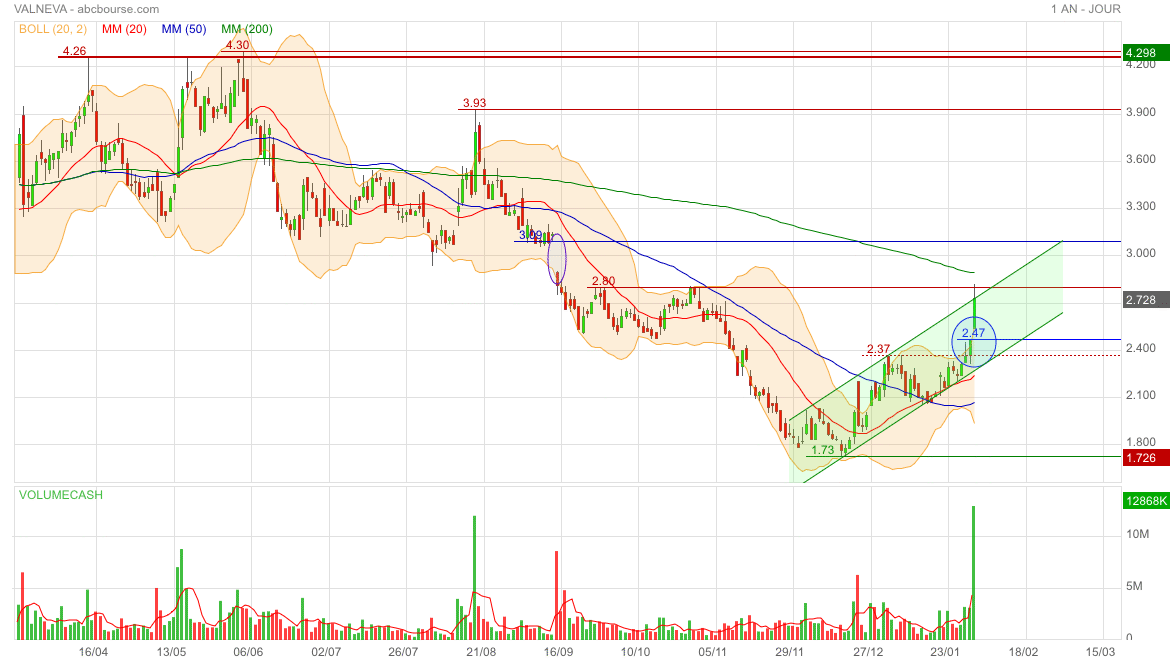The height and width of the screenshot is (662, 1170).
Task: Click the 16/04 date axis label
Action: pos(93,652)
